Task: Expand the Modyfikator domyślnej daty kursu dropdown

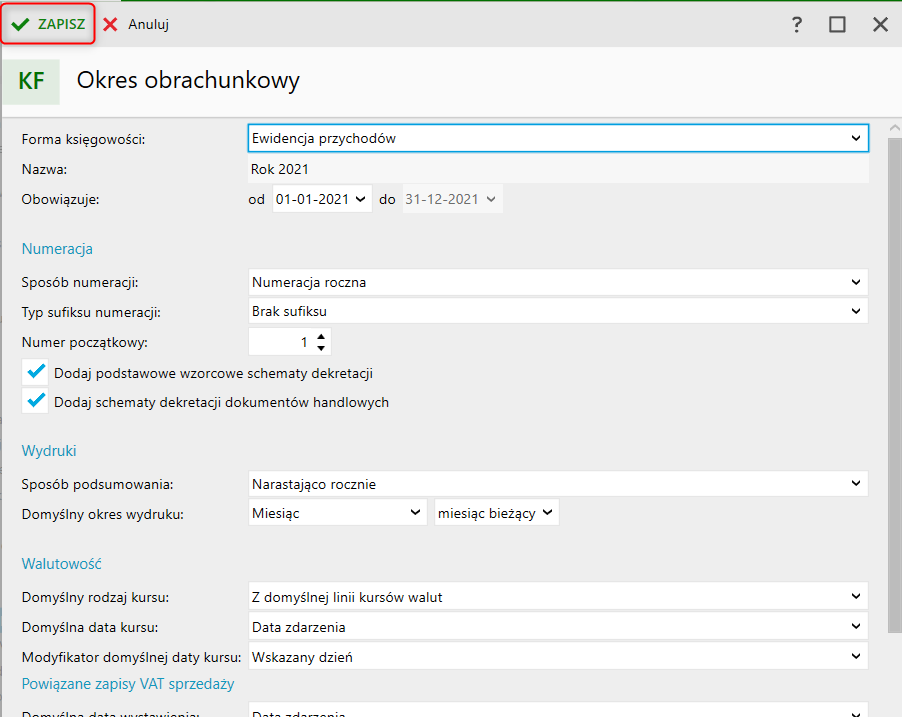Action: pyautogui.click(x=558, y=657)
